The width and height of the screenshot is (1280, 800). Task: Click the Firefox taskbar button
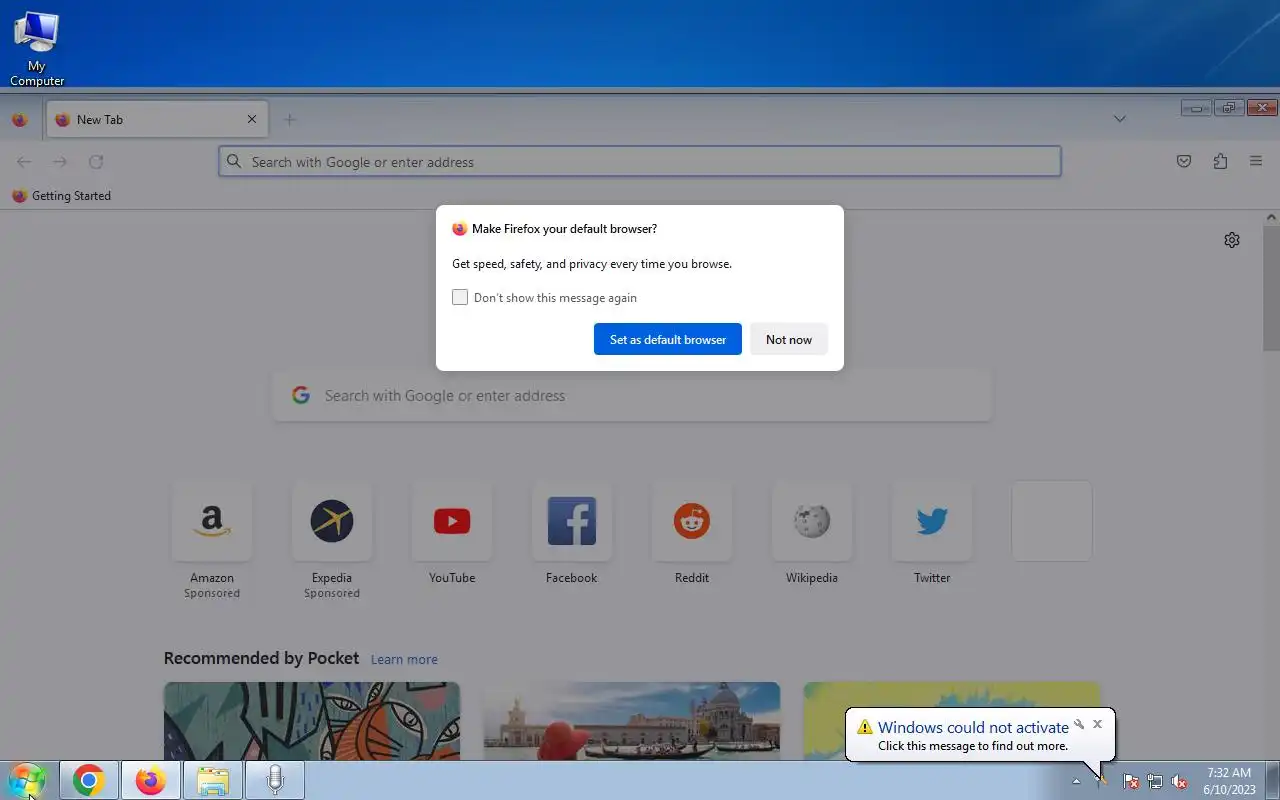151,781
